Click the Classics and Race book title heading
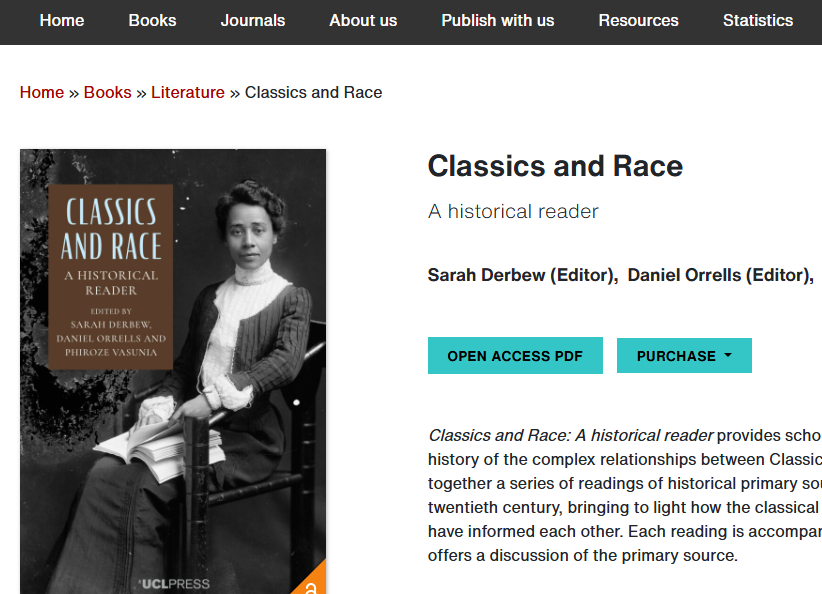 pos(555,166)
